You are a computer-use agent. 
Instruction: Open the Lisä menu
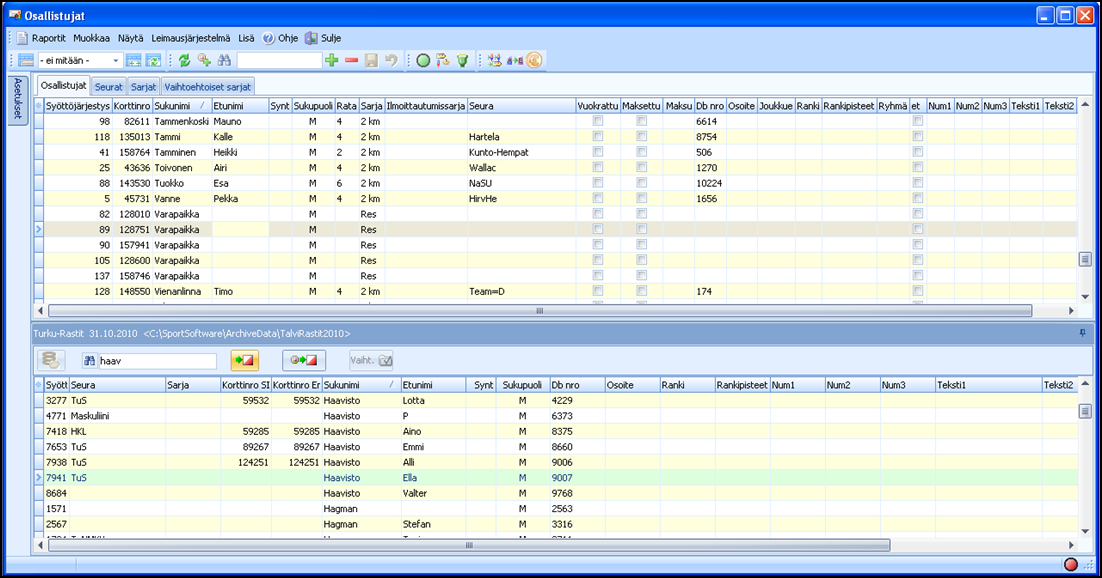(x=246, y=39)
